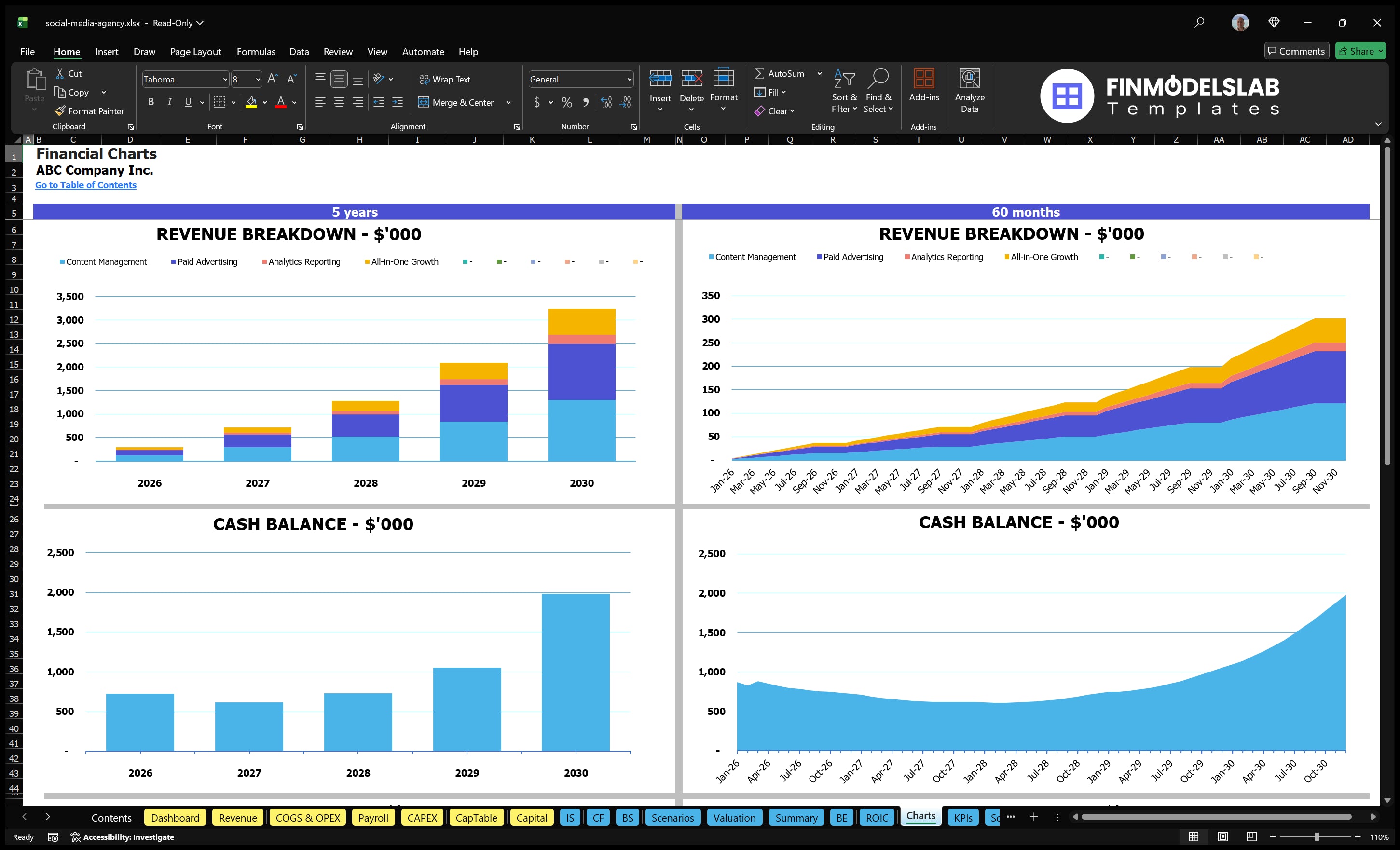
Task: Open Sort & Filter options
Action: tap(844, 91)
